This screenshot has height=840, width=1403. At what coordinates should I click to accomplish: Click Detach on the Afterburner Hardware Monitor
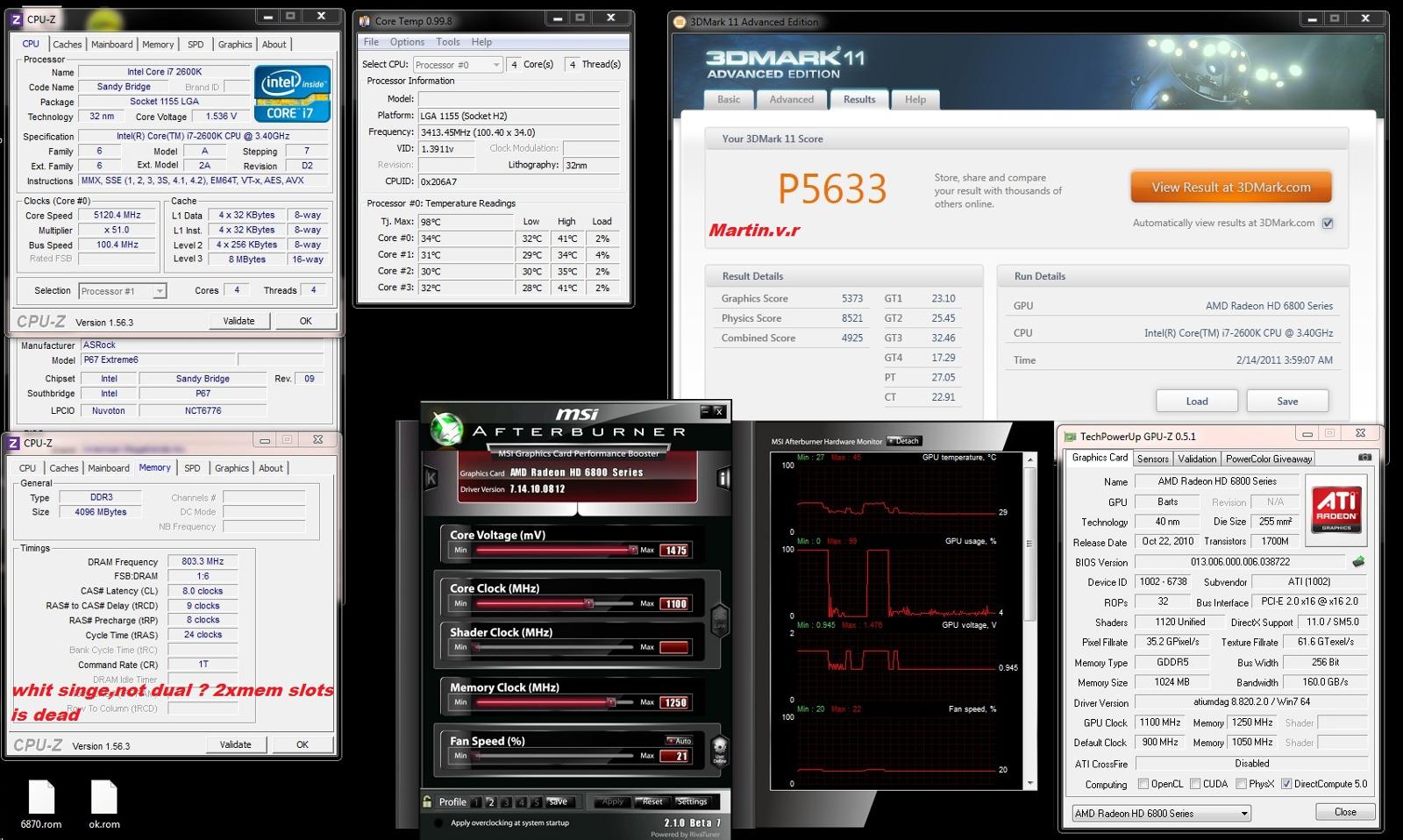click(904, 441)
